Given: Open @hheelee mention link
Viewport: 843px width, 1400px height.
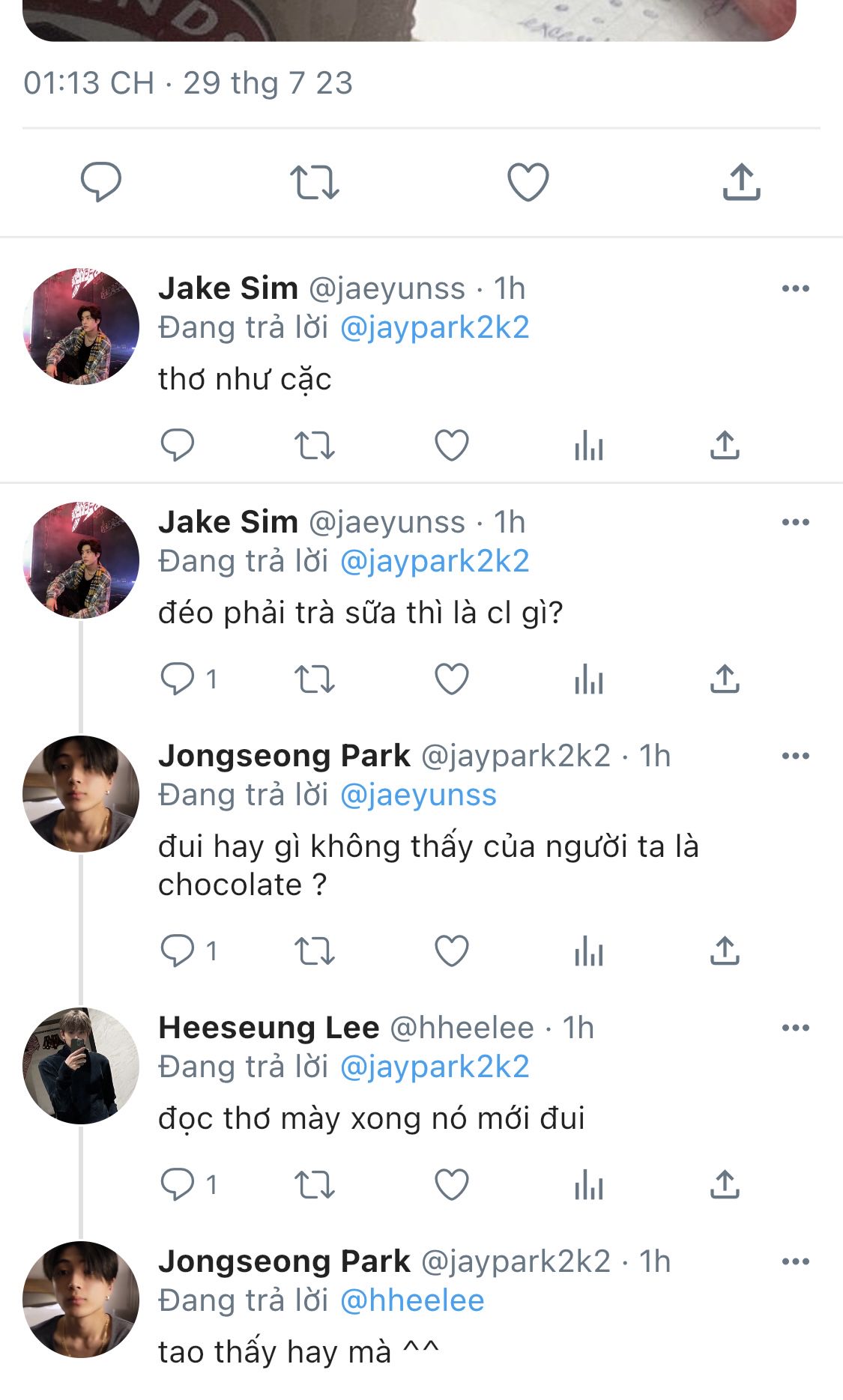Looking at the screenshot, I should tap(412, 1300).
